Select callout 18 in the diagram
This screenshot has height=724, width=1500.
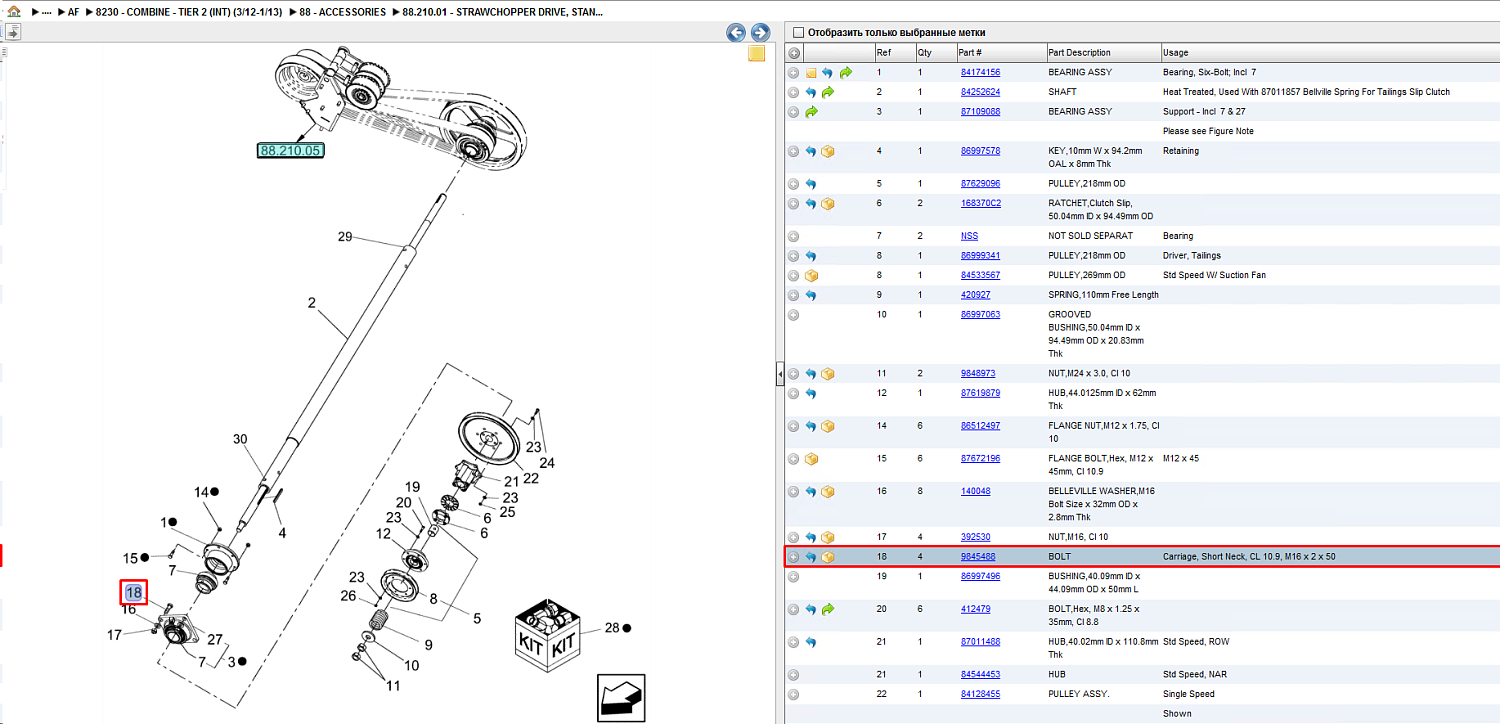point(134,593)
